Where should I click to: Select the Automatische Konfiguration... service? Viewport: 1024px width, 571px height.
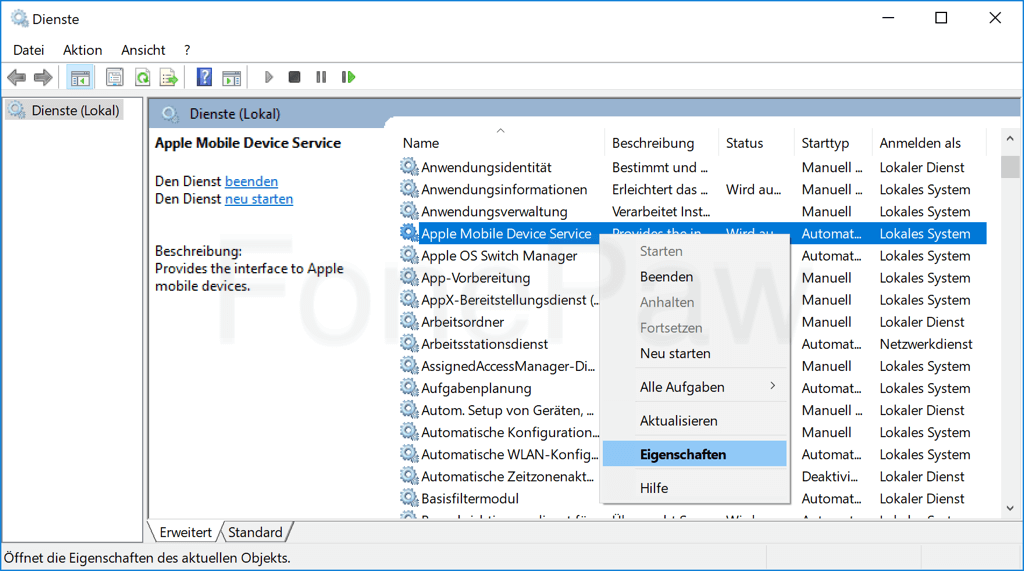510,432
